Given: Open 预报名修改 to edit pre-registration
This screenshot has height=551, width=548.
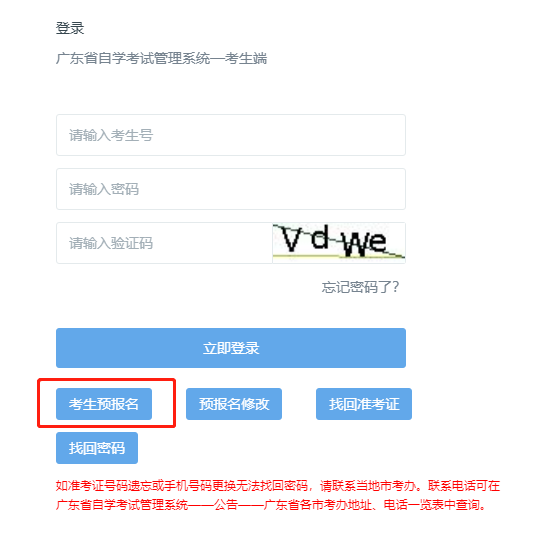Looking at the screenshot, I should tap(234, 404).
